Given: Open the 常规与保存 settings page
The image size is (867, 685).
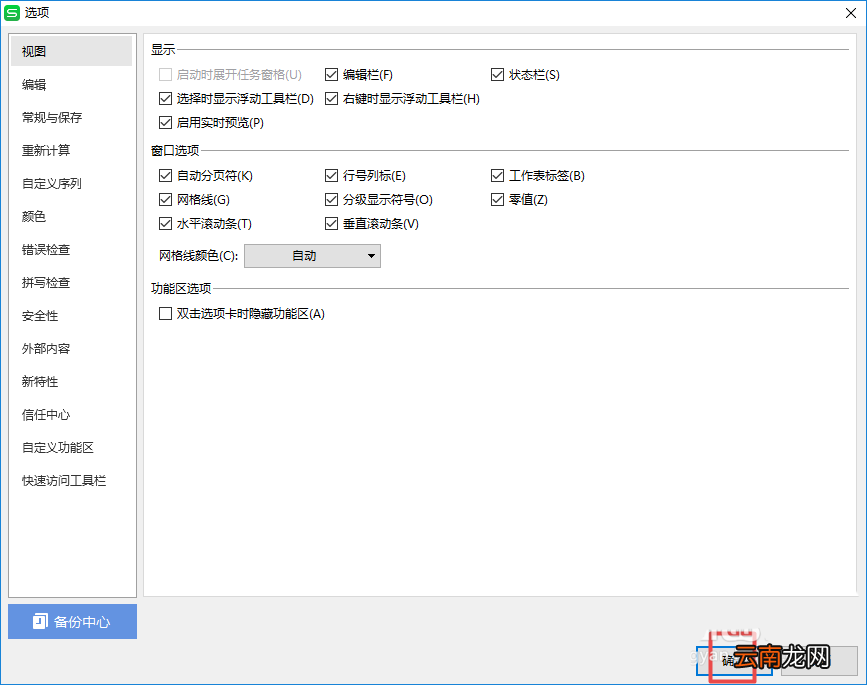Looking at the screenshot, I should tap(71, 117).
